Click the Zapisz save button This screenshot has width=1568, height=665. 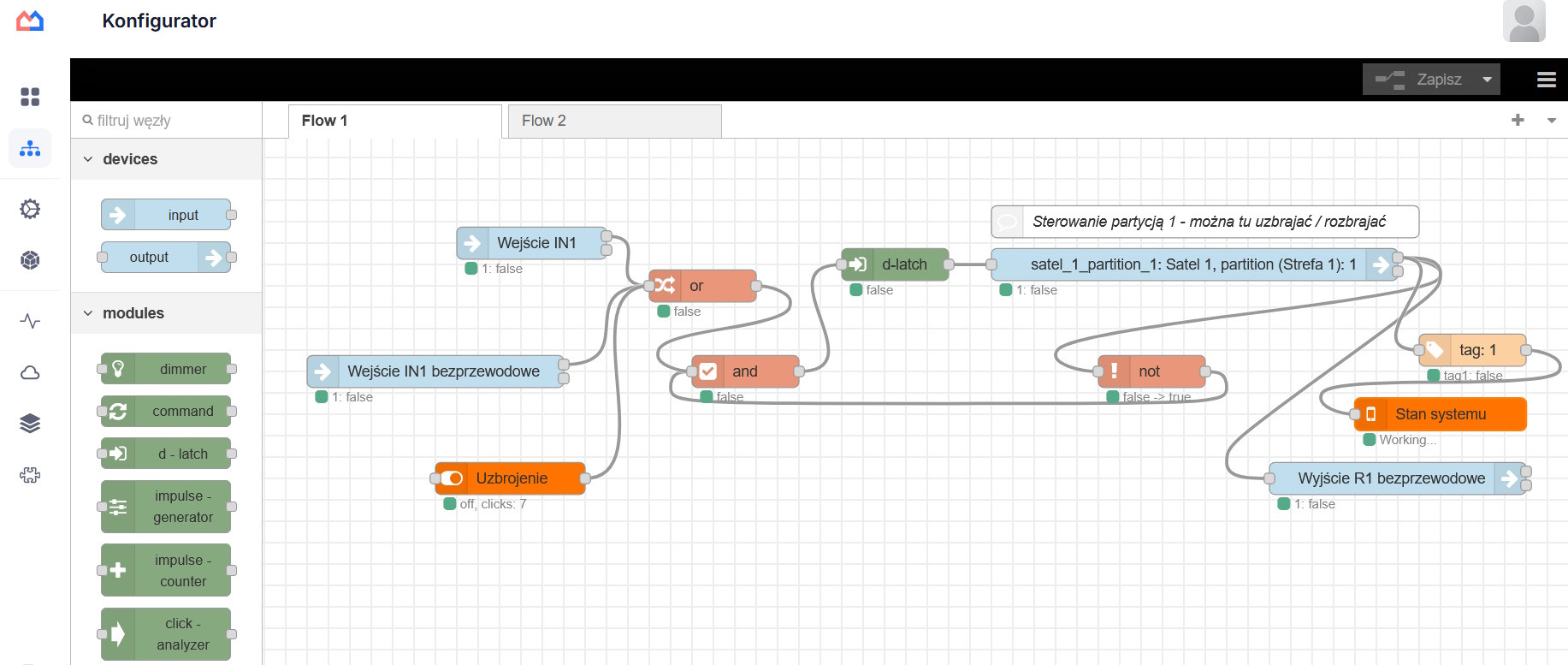1420,80
